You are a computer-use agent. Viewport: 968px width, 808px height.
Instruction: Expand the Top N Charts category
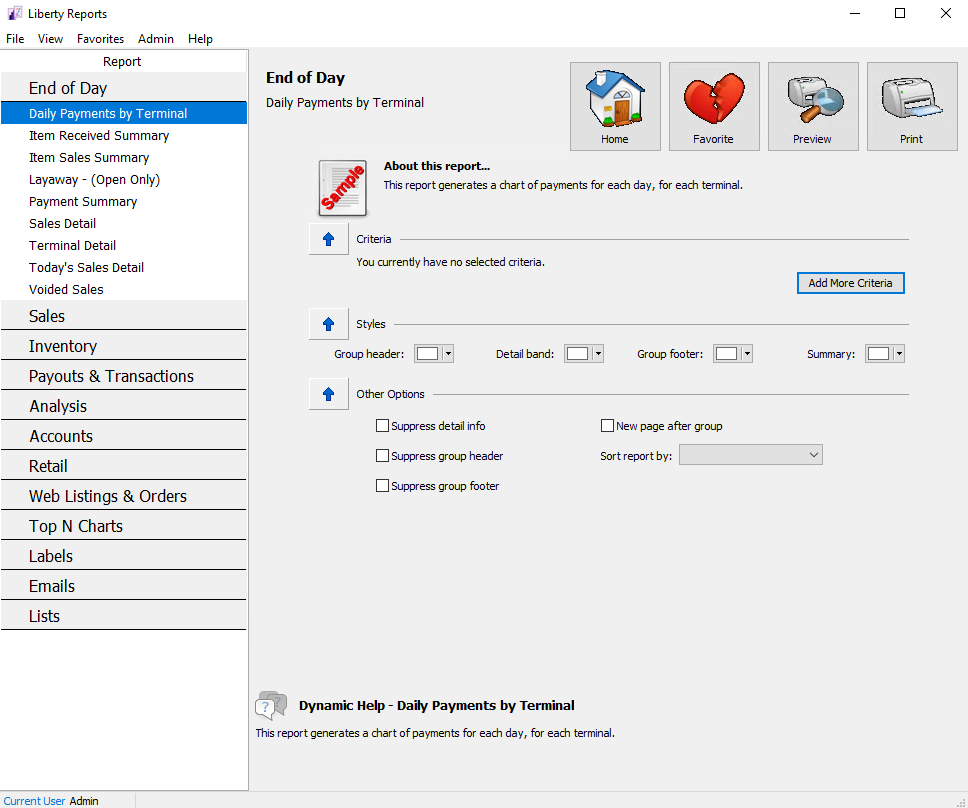123,526
